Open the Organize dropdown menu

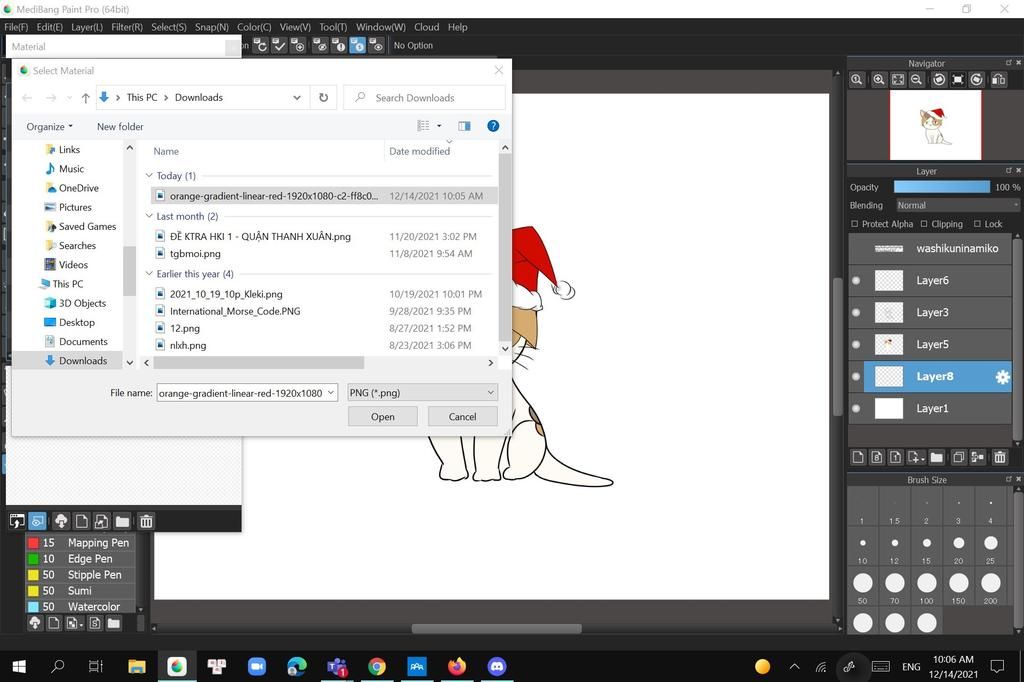(50, 127)
